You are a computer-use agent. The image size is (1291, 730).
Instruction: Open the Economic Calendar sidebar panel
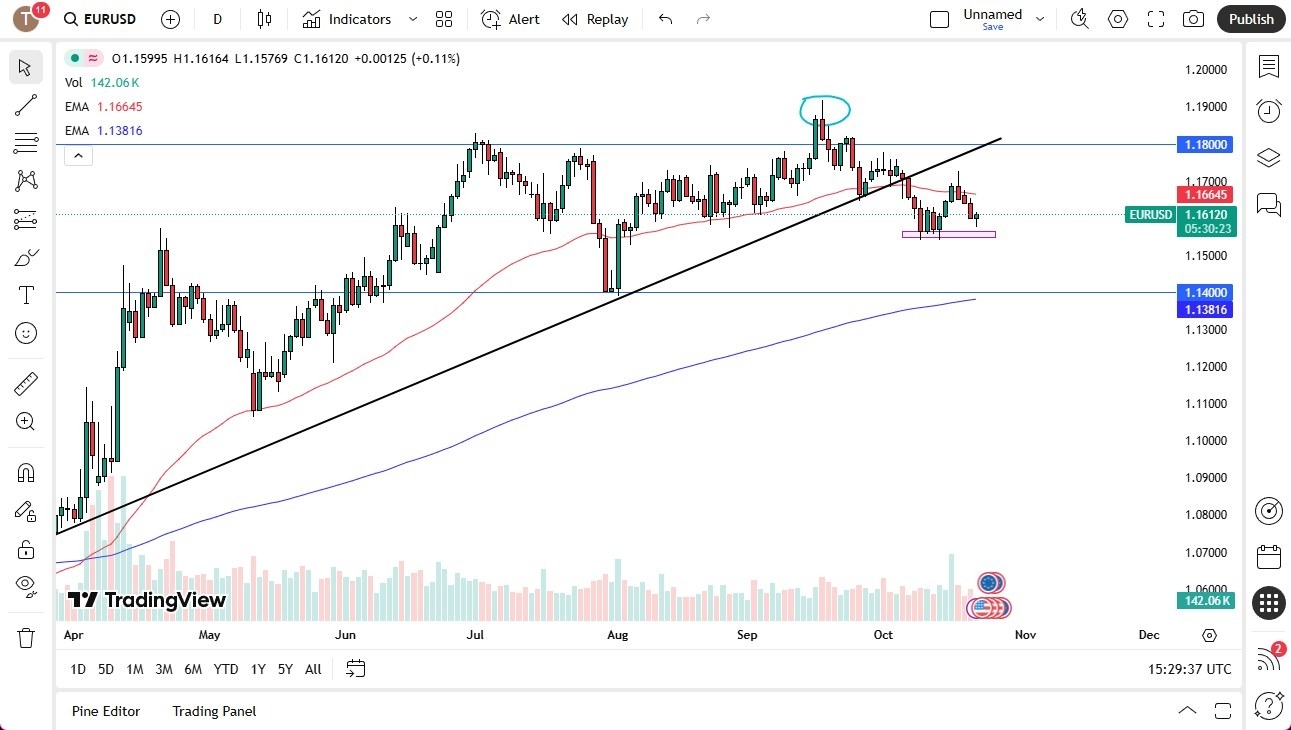point(1269,557)
